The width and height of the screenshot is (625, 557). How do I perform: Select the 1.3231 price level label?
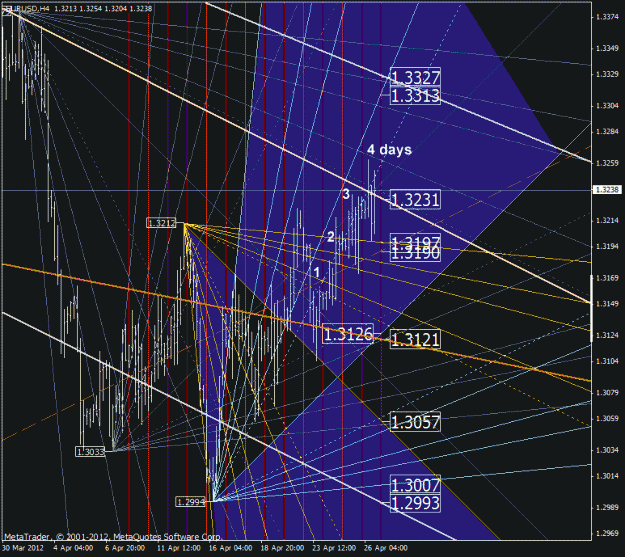coord(415,199)
